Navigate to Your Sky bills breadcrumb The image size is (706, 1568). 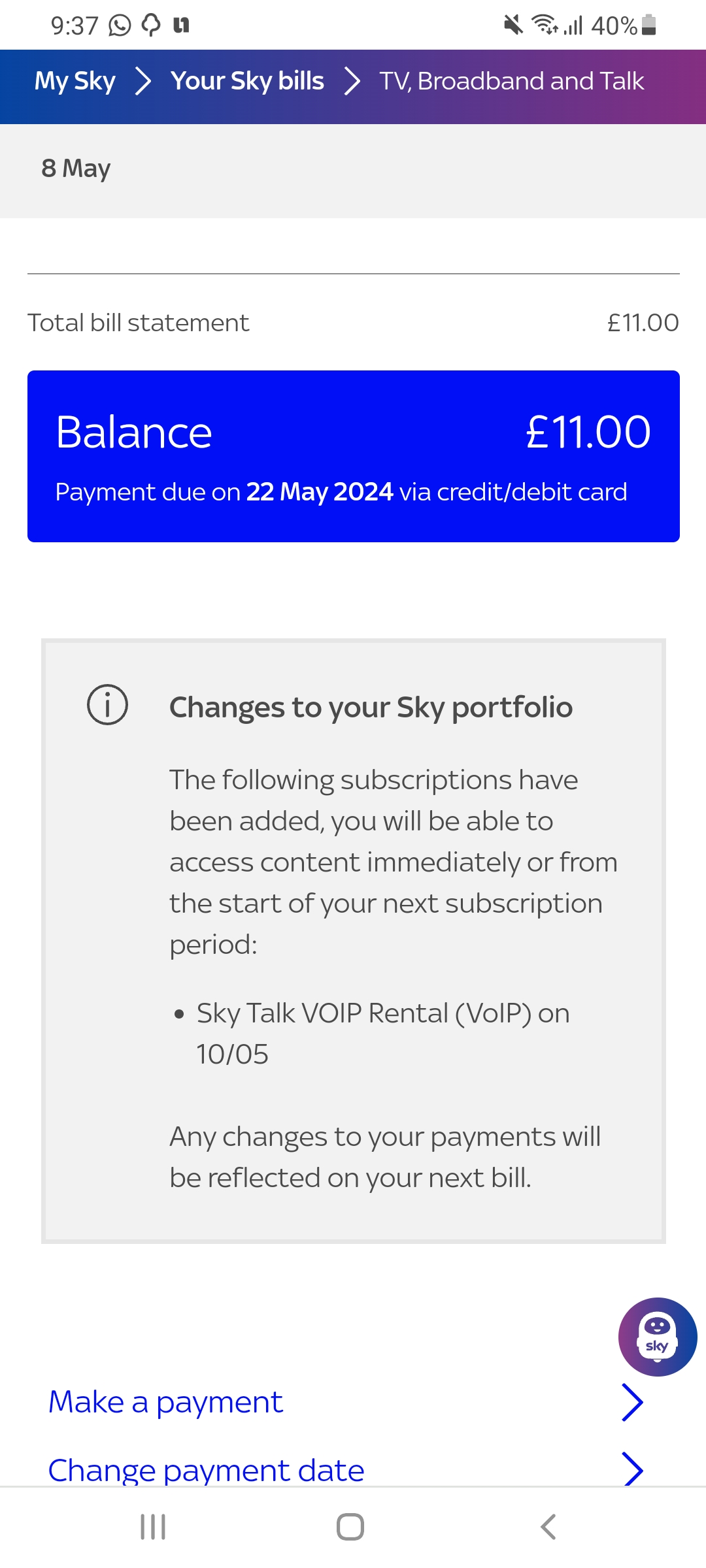pyautogui.click(x=247, y=81)
